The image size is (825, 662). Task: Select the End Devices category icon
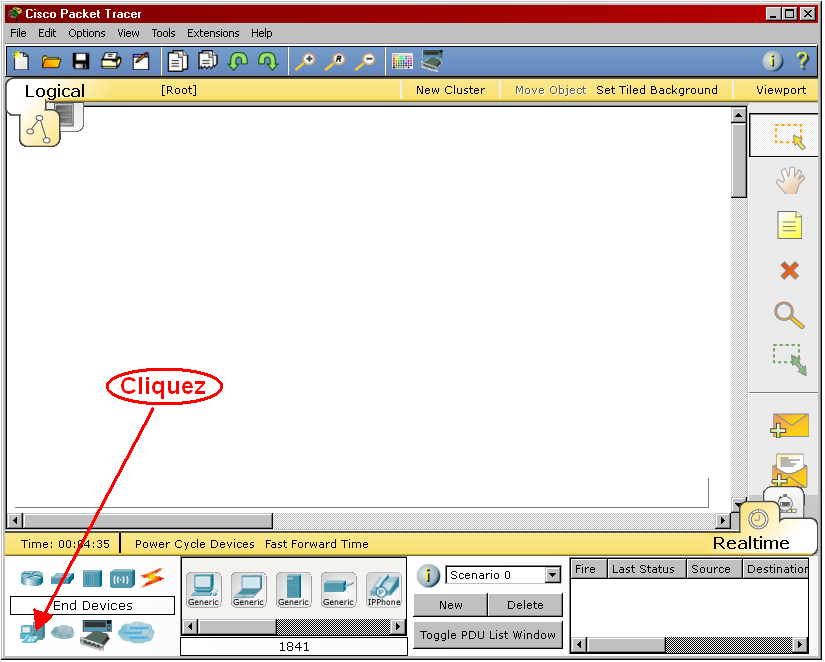(32, 631)
